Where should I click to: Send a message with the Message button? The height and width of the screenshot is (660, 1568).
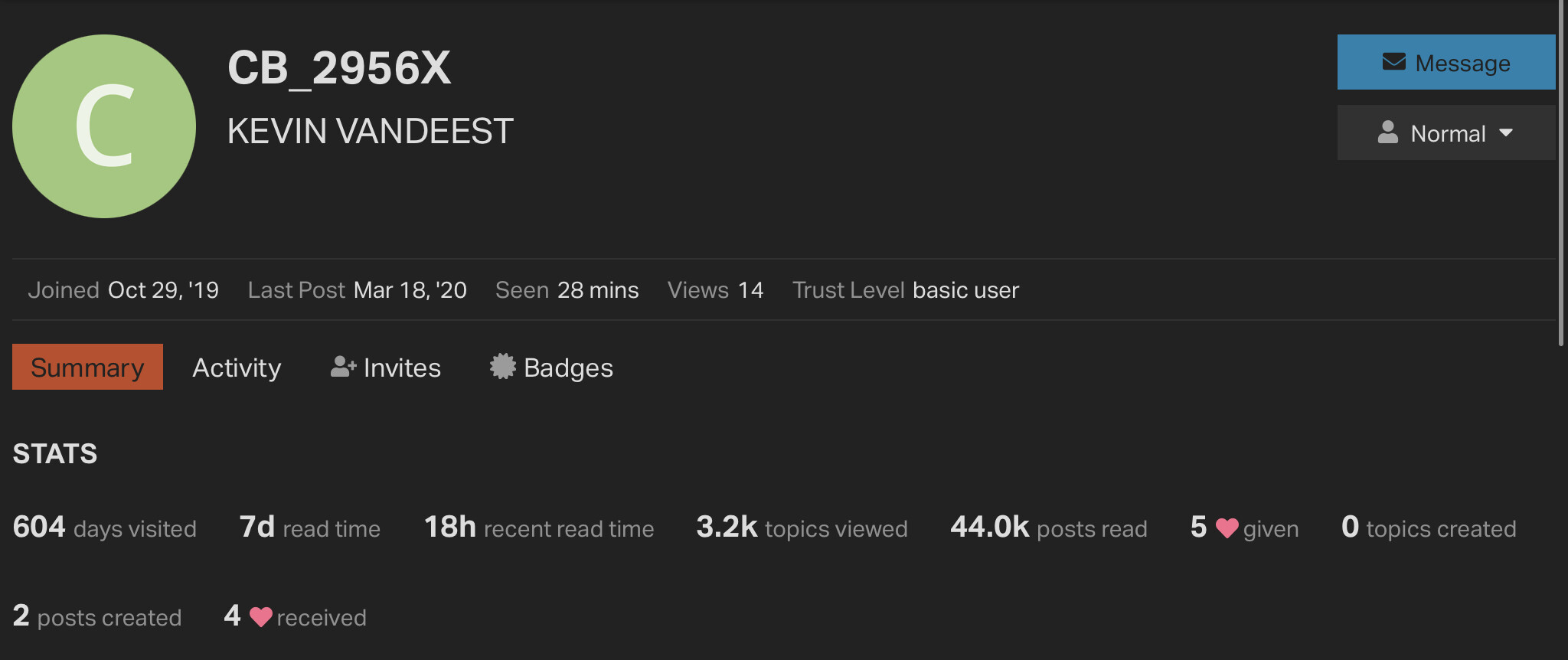[x=1446, y=62]
